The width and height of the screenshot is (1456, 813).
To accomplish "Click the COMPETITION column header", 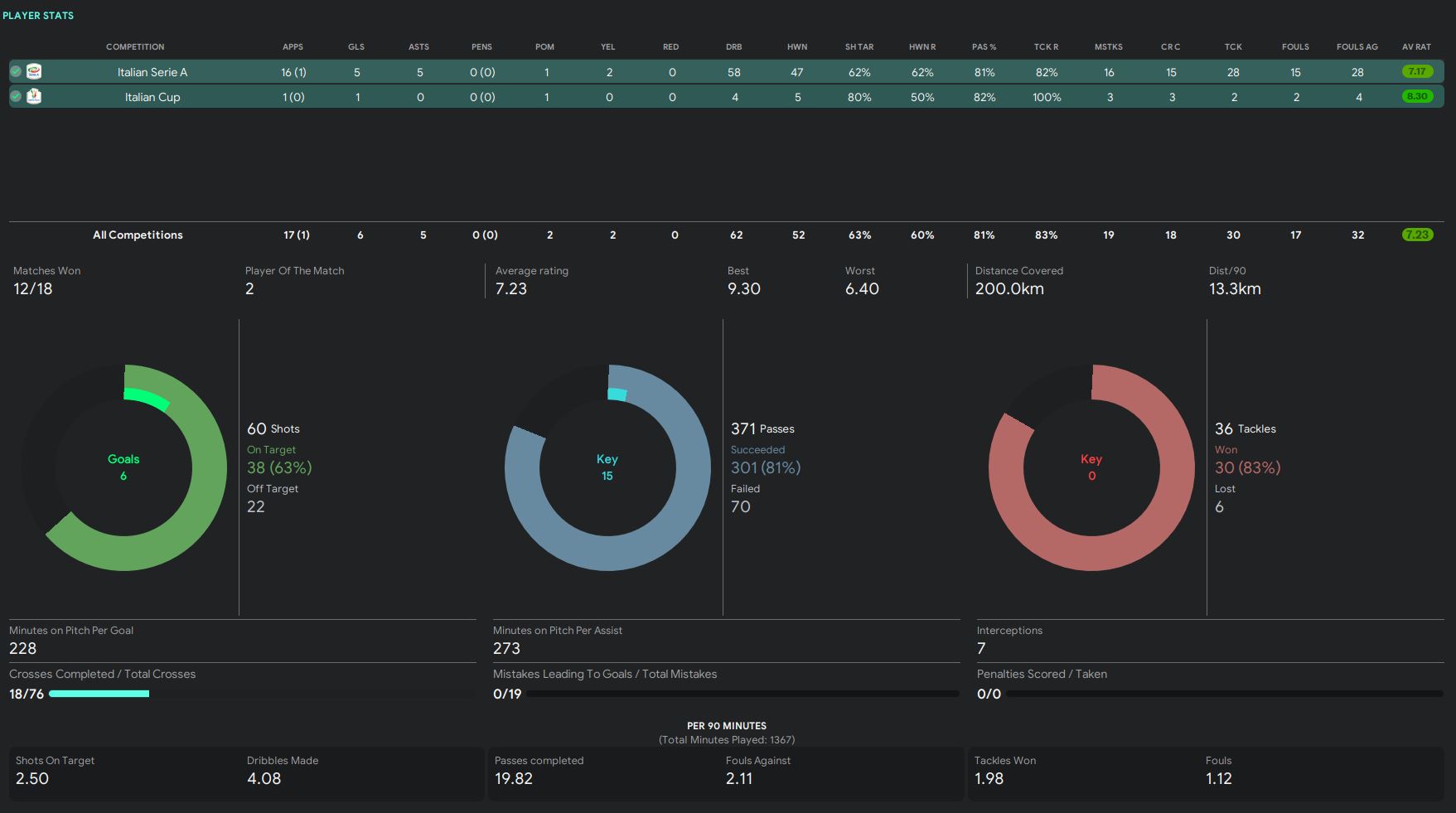I will (135, 47).
